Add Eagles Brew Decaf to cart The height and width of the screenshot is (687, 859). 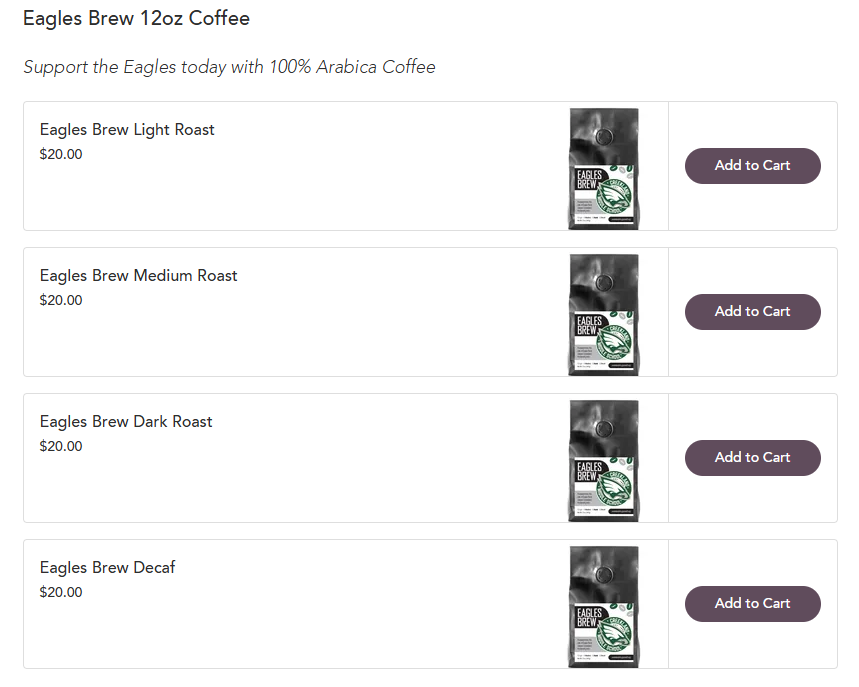pos(752,604)
